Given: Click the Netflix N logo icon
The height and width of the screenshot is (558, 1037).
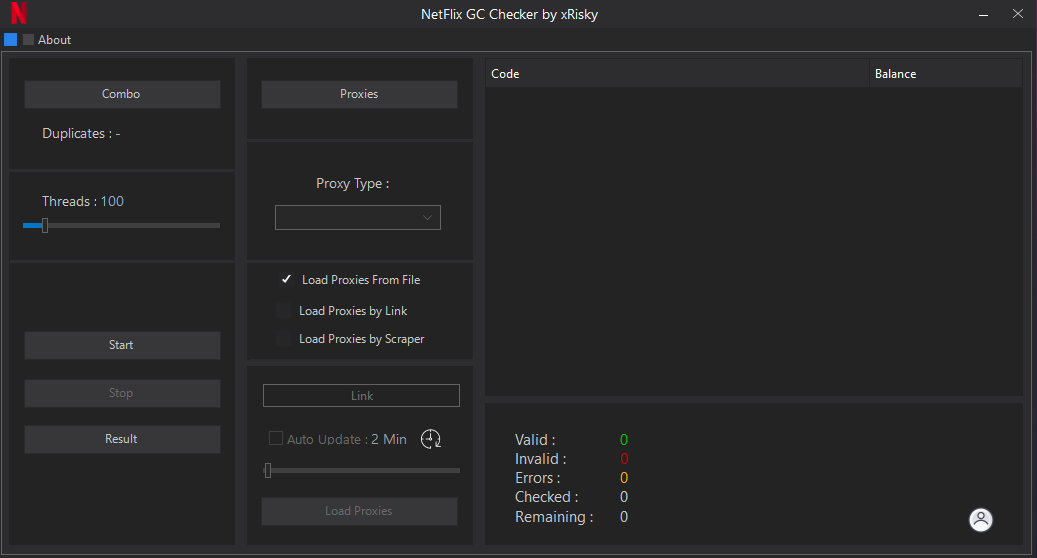Looking at the screenshot, I should click(19, 13).
